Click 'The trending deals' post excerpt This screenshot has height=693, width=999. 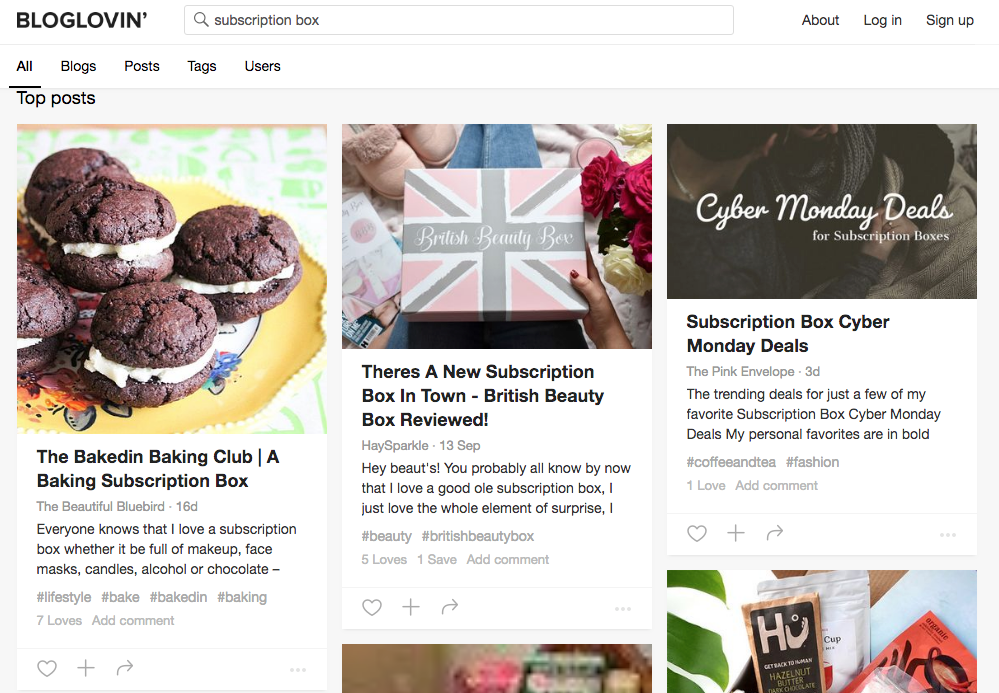[814, 414]
